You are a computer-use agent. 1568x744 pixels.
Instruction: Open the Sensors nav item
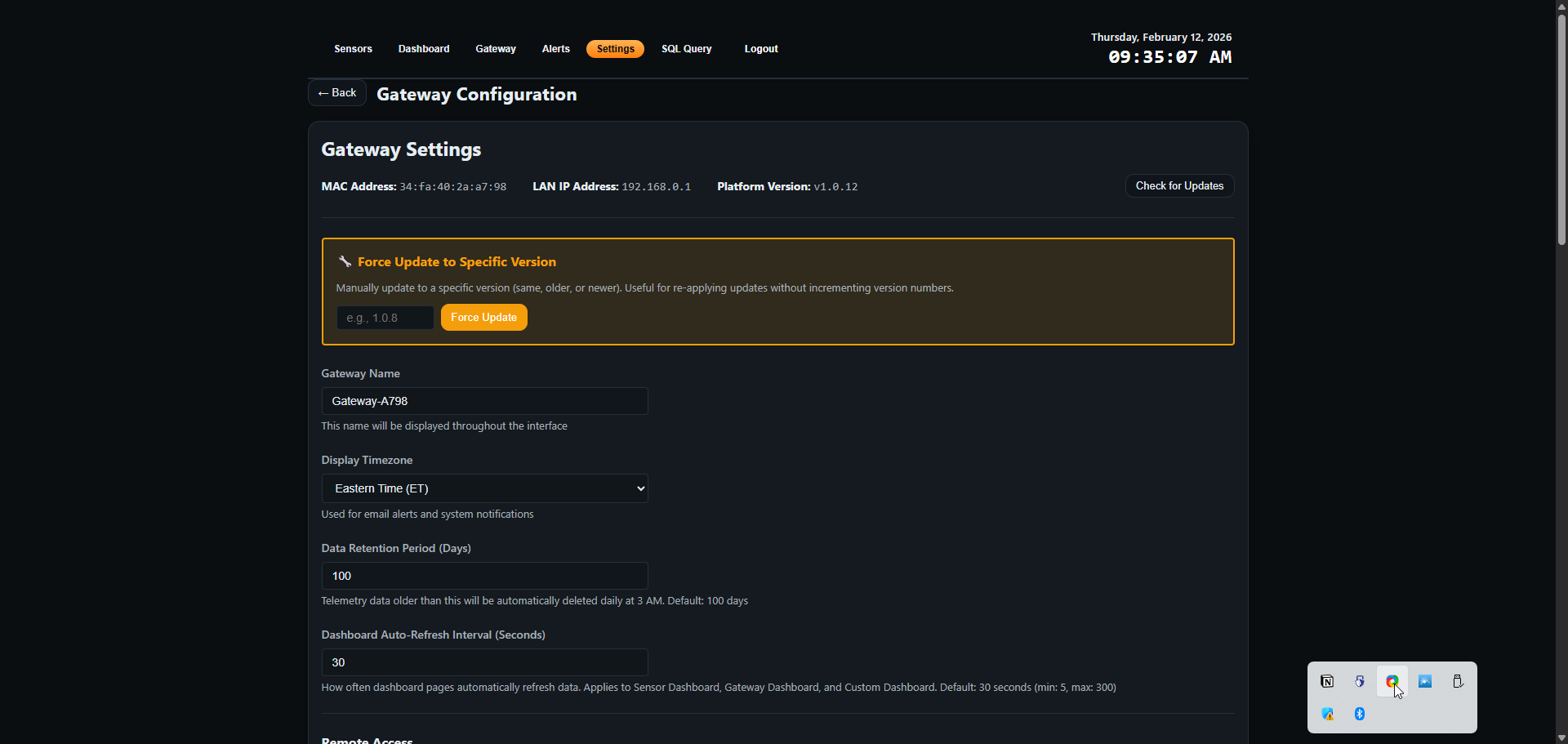pos(353,49)
